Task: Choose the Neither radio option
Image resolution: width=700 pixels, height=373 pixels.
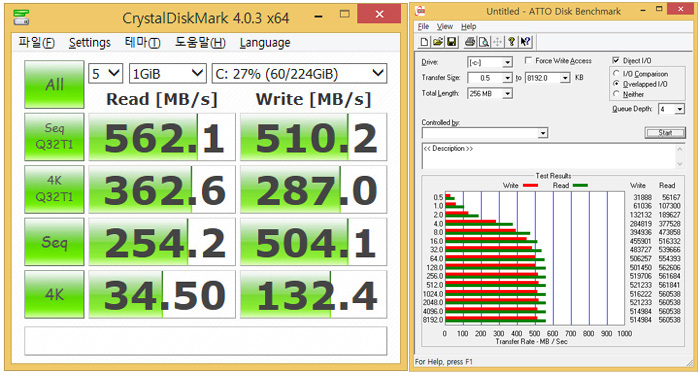Action: [617, 94]
